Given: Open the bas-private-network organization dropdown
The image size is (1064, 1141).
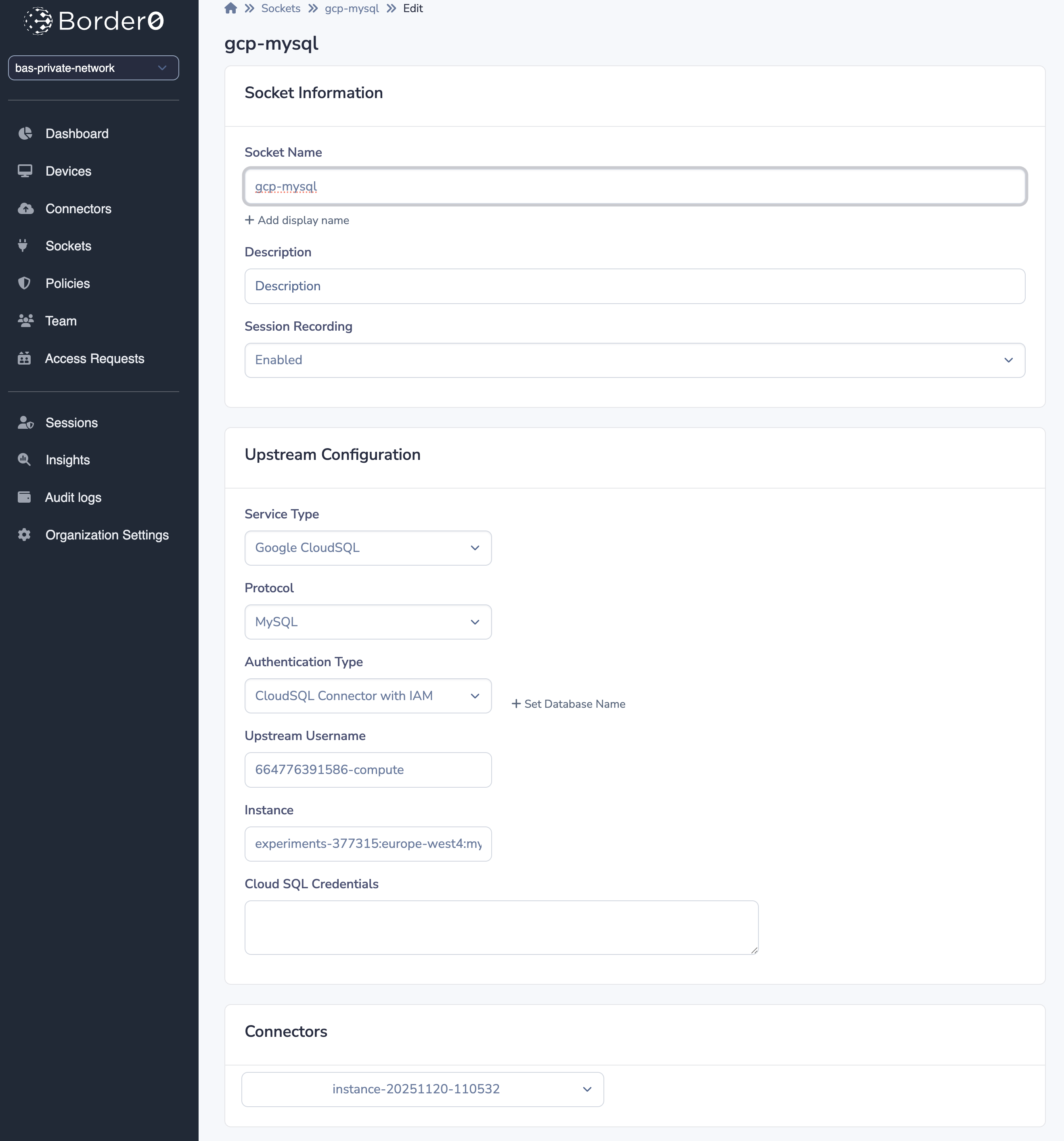Looking at the screenshot, I should 94,68.
